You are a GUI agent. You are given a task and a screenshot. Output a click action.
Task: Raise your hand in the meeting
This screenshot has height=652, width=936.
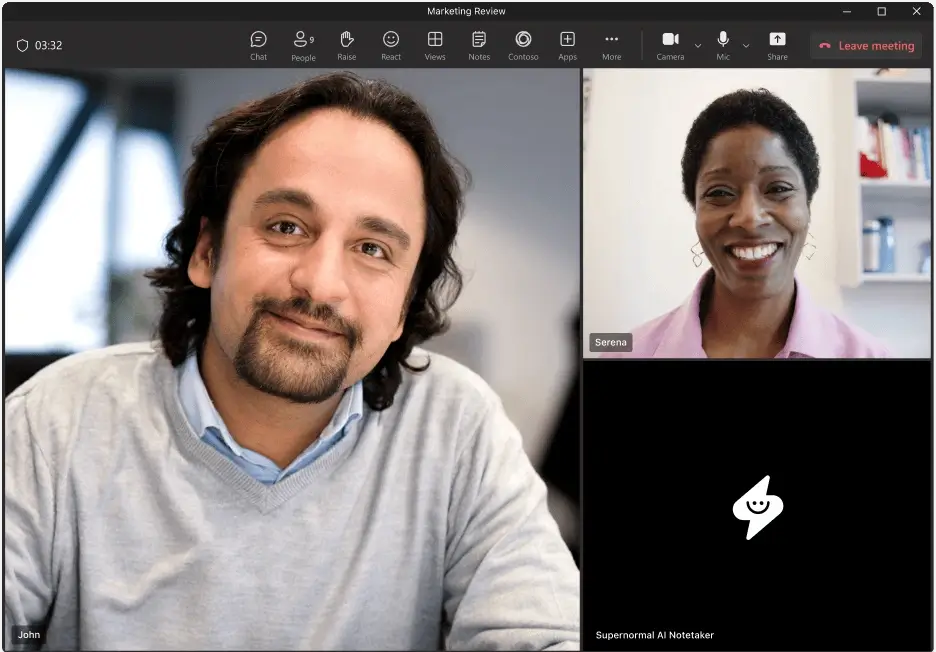click(347, 45)
